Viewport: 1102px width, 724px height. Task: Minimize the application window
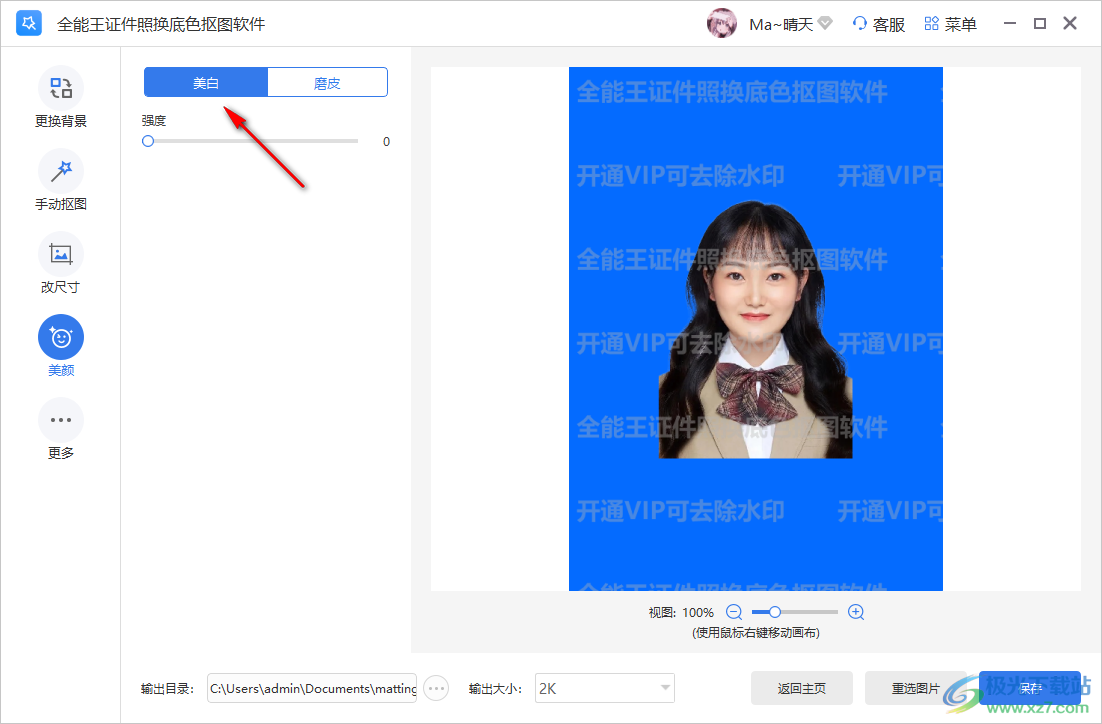[1010, 23]
